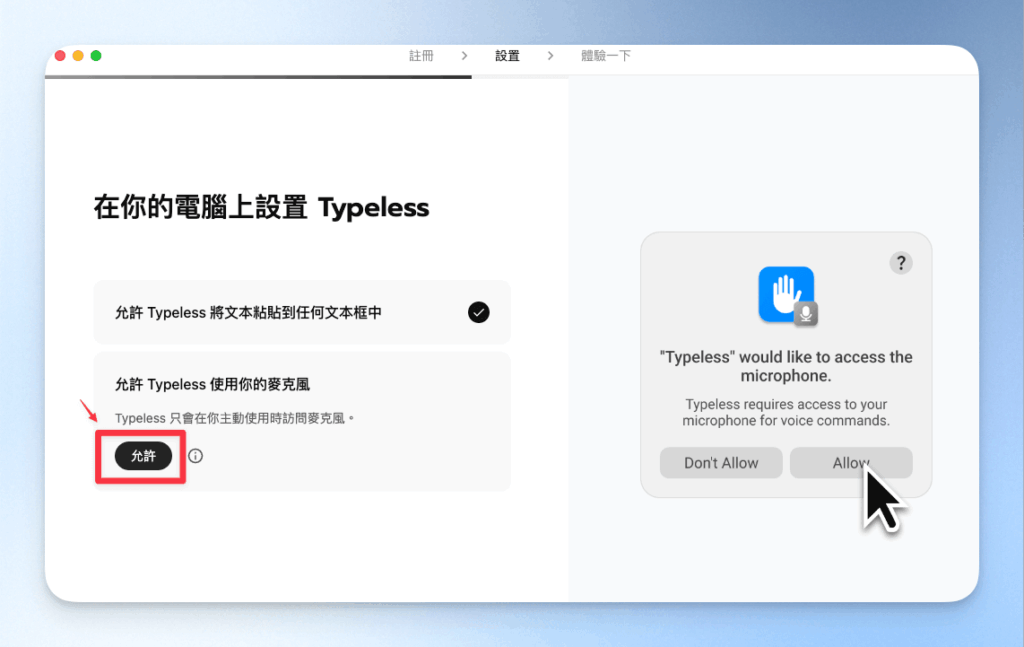The width and height of the screenshot is (1024, 647).
Task: Click Allow in the microphone permission dialog
Action: 851,462
